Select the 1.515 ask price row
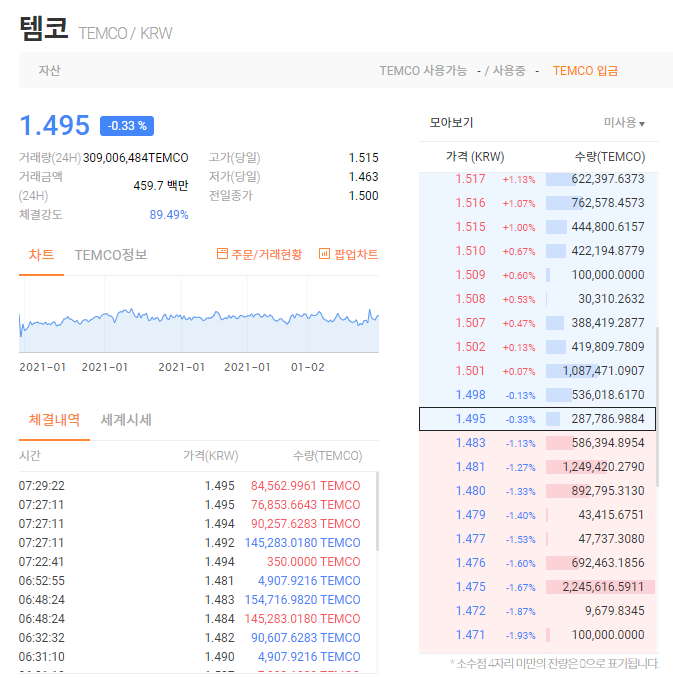The width and height of the screenshot is (673, 678). click(537, 227)
